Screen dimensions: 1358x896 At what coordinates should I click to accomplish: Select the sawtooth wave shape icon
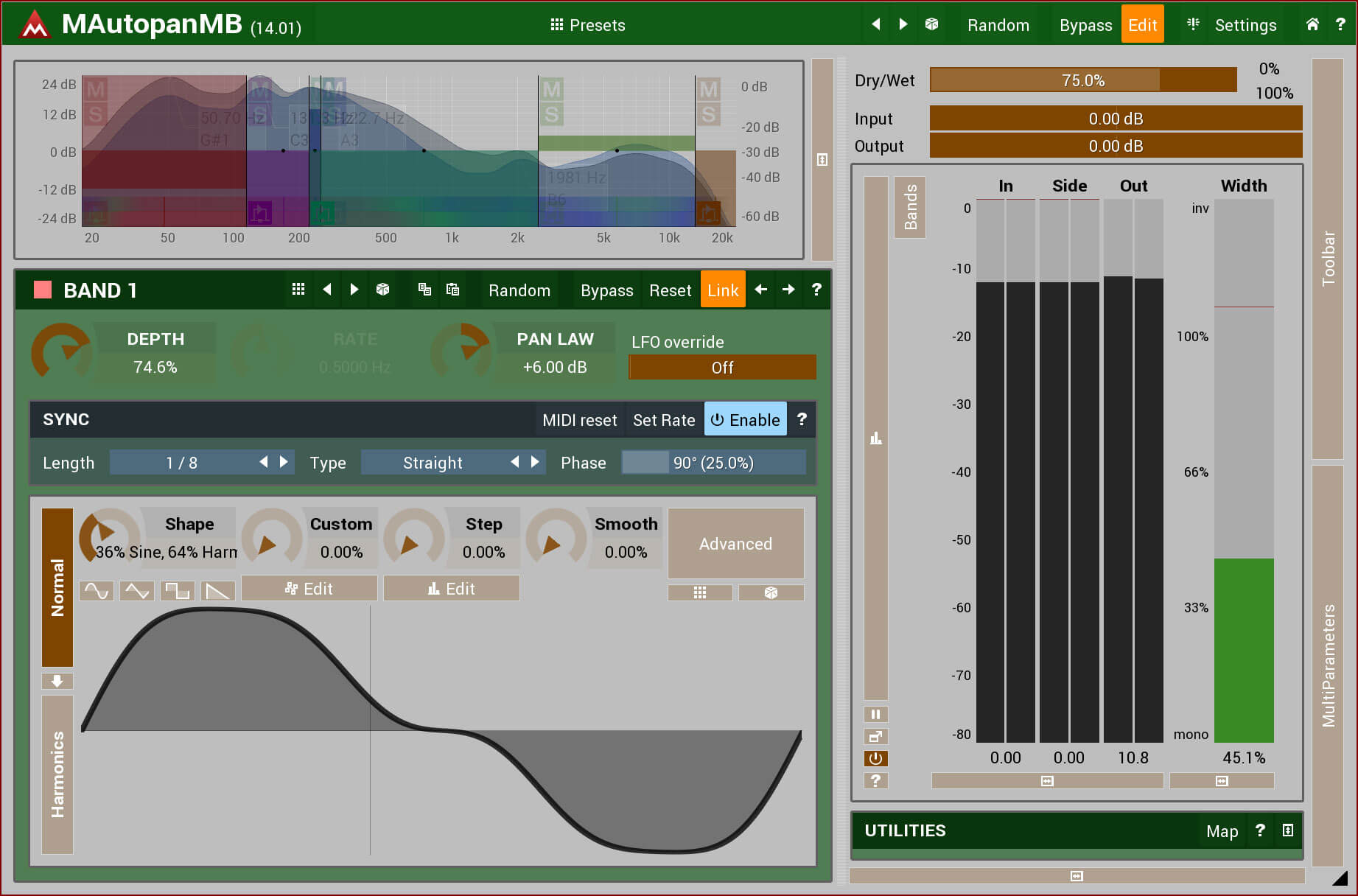218,590
